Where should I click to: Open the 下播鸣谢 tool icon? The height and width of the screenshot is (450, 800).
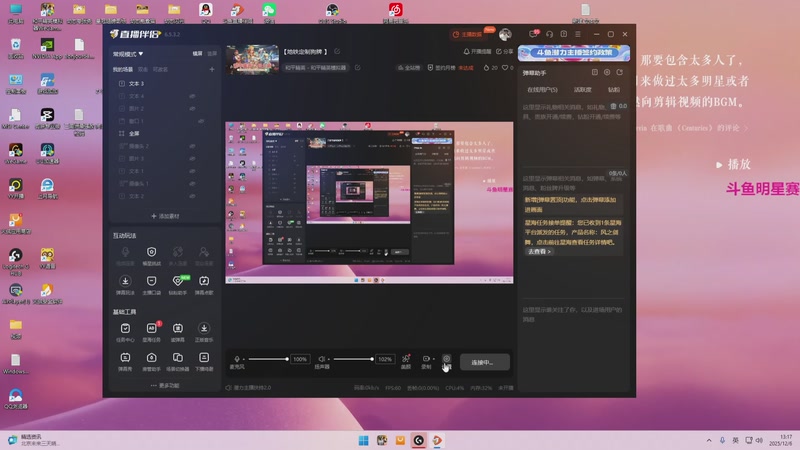[204, 361]
